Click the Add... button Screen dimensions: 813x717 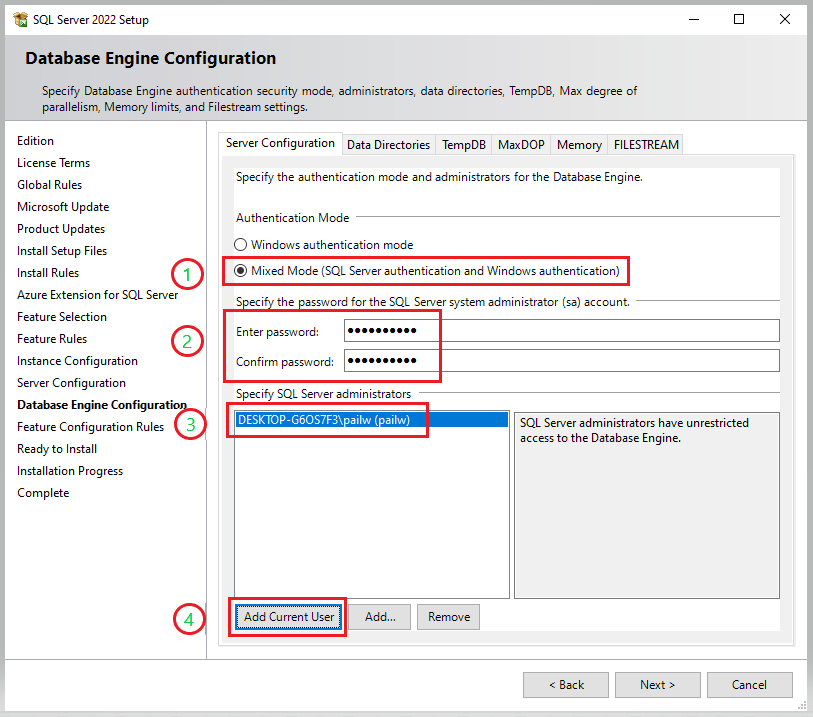coord(380,617)
